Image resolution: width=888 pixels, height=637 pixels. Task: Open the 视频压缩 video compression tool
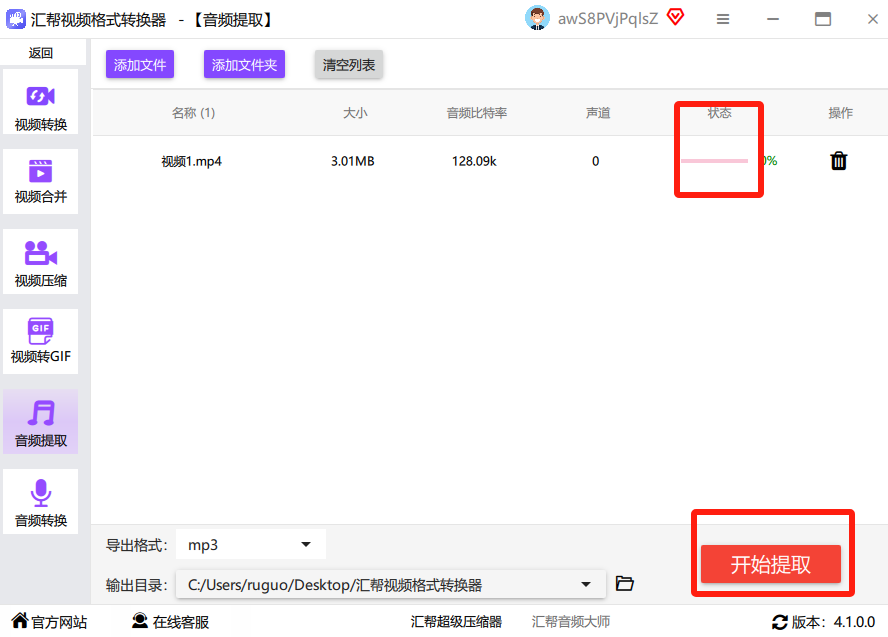point(41,262)
